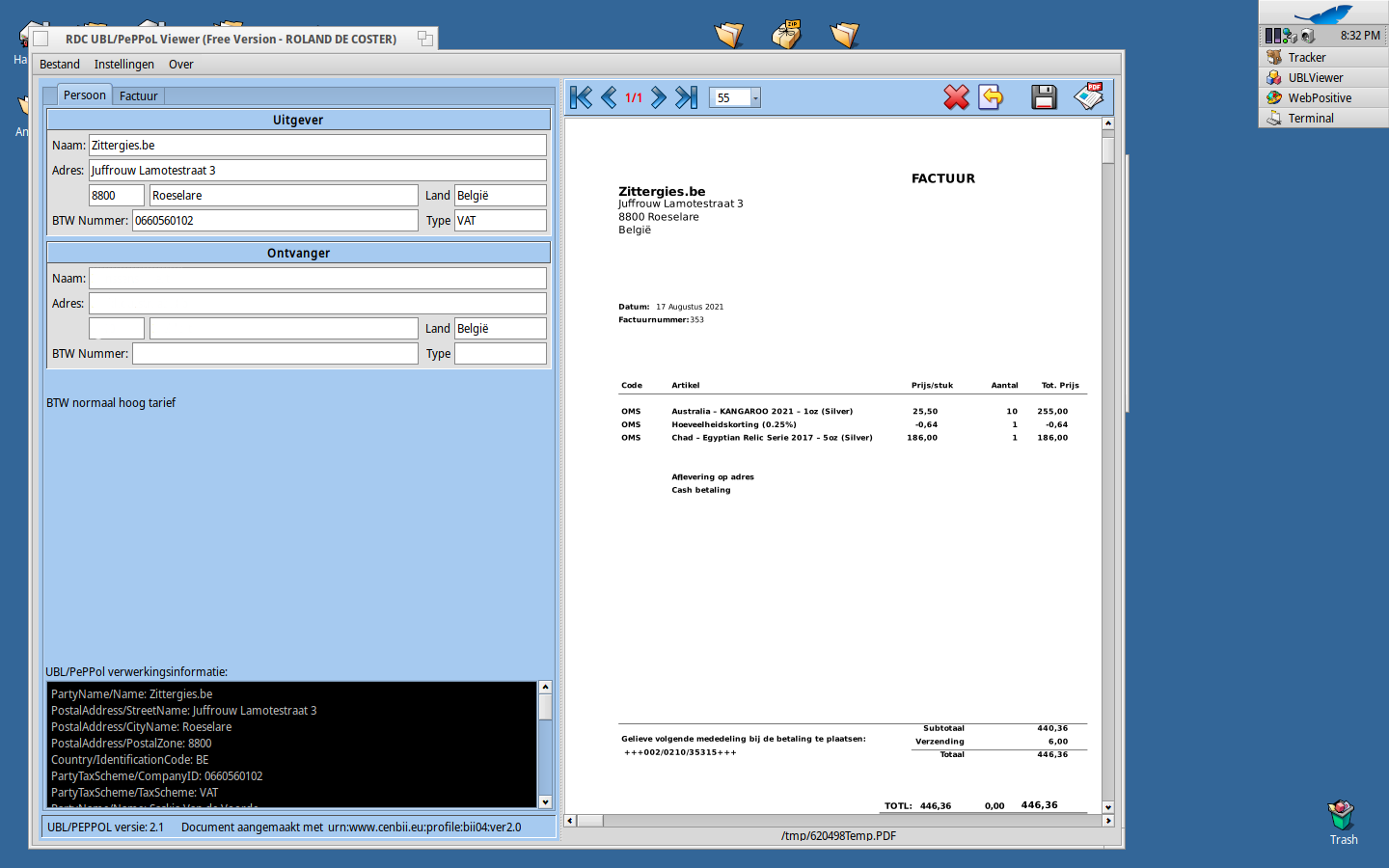Screen dimensions: 1389x868
Task: Save the invoice with the floppy disk icon
Action: pos(1044,97)
